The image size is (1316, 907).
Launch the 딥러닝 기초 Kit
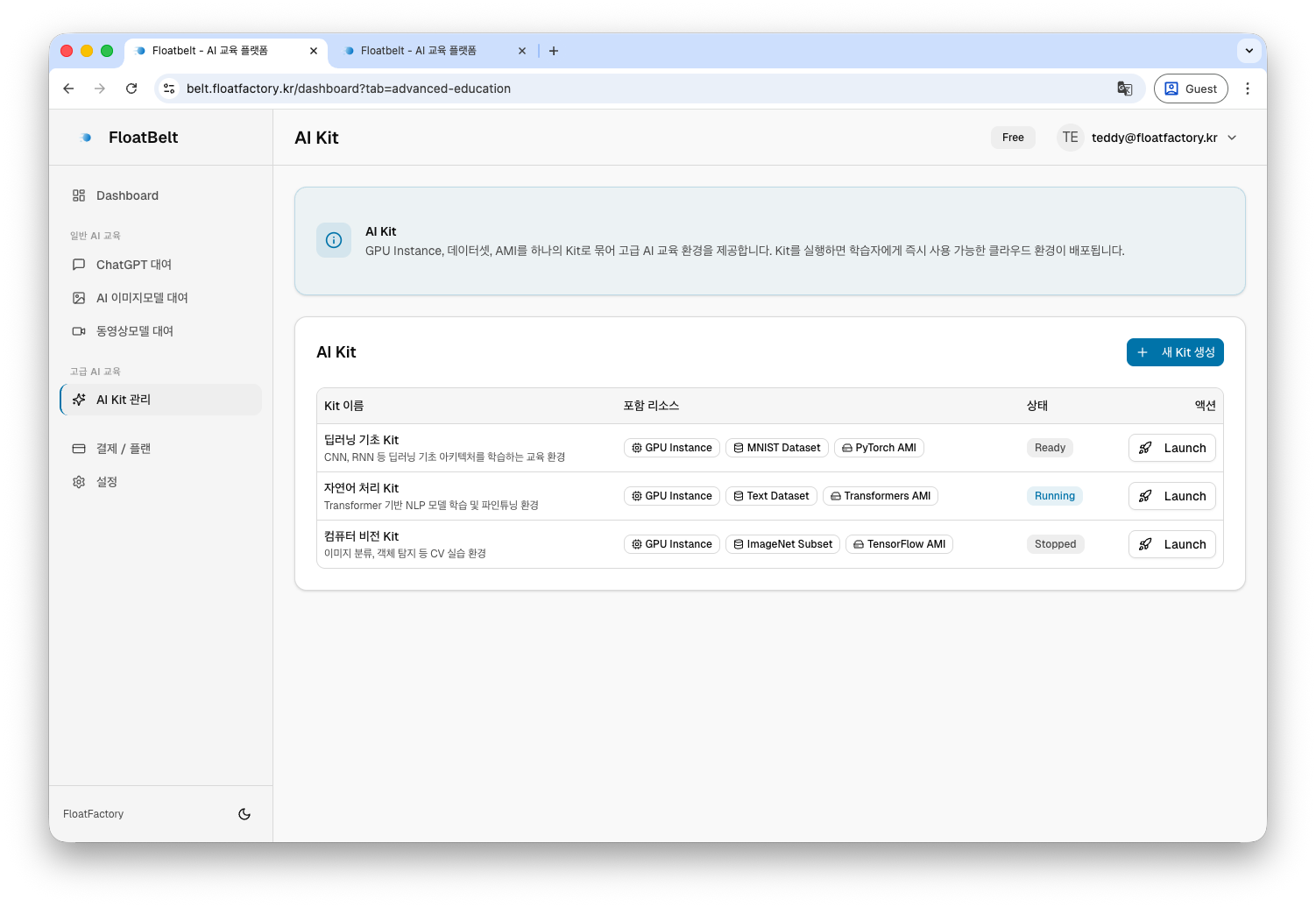[x=1171, y=448]
